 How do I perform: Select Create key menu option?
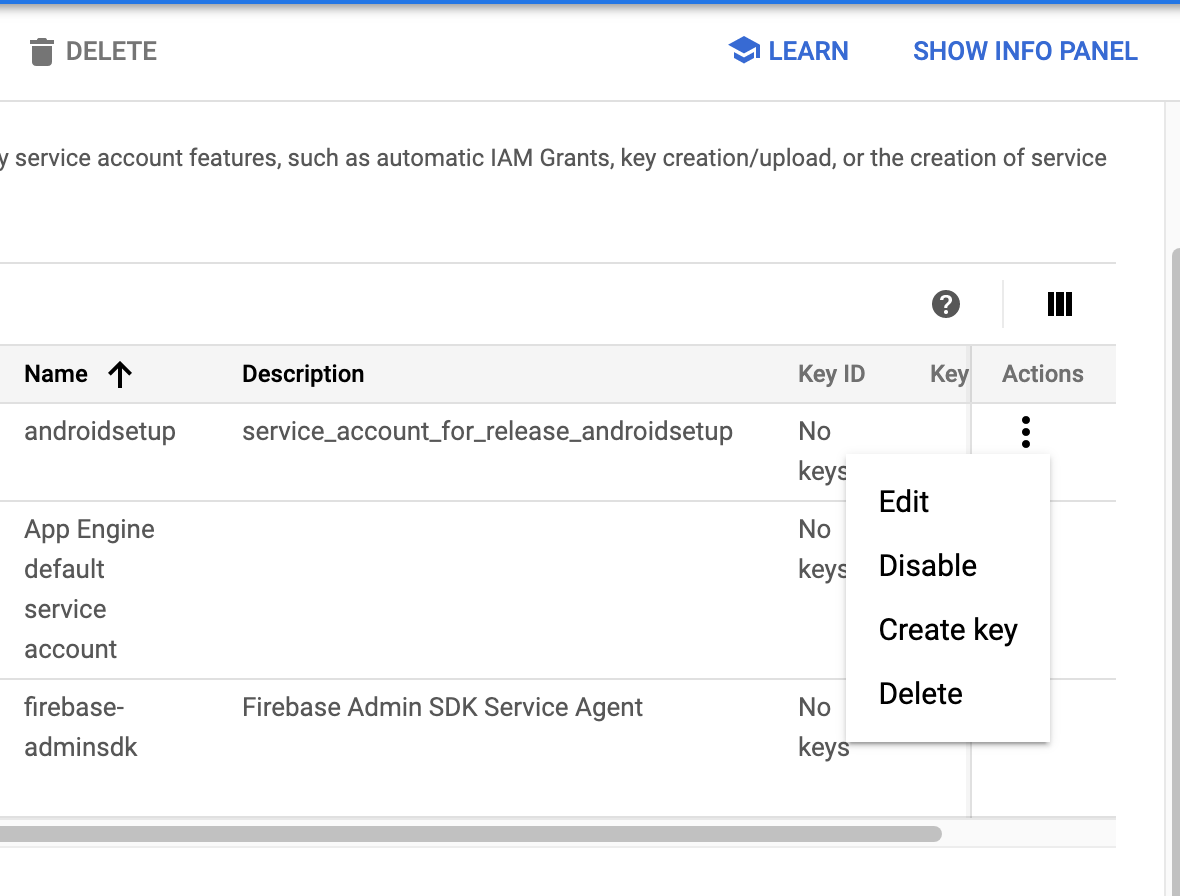947,630
